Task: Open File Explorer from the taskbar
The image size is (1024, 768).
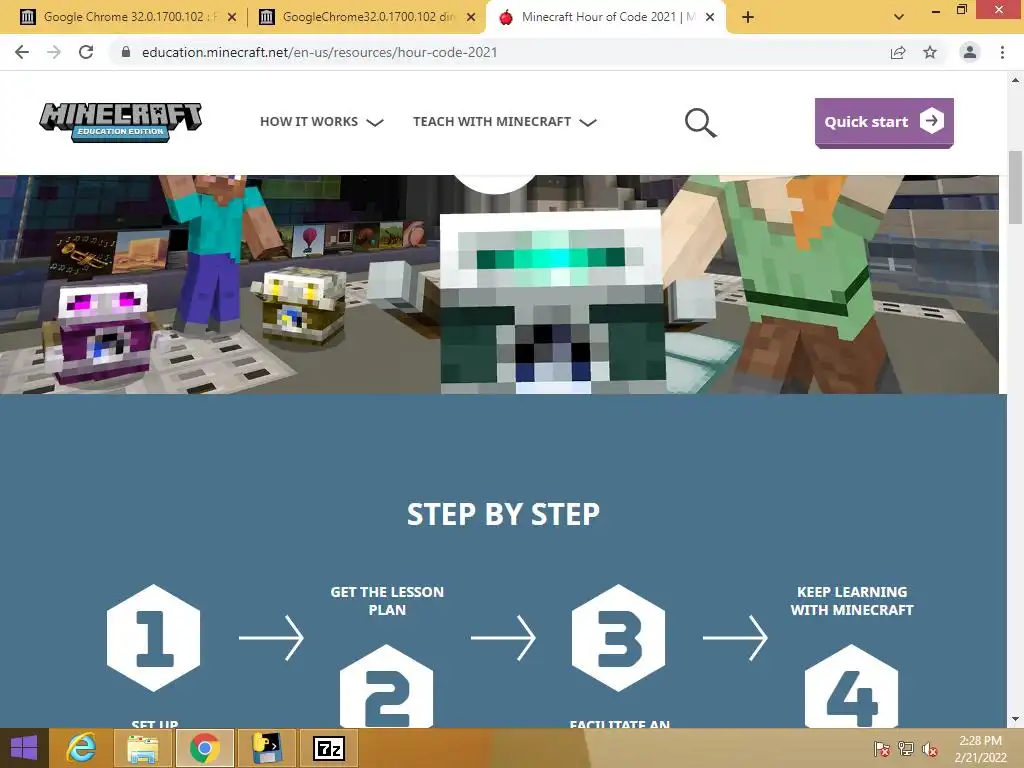Action: click(143, 748)
